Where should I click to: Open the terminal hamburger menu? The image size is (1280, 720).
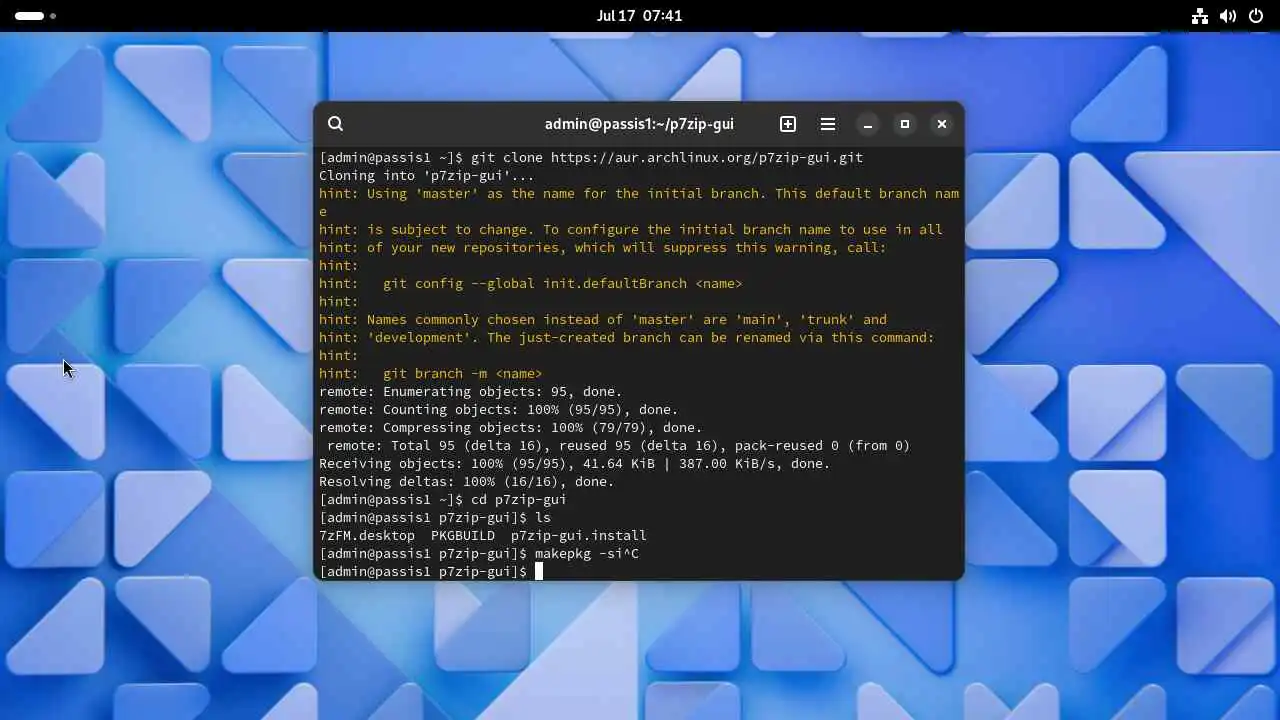828,124
